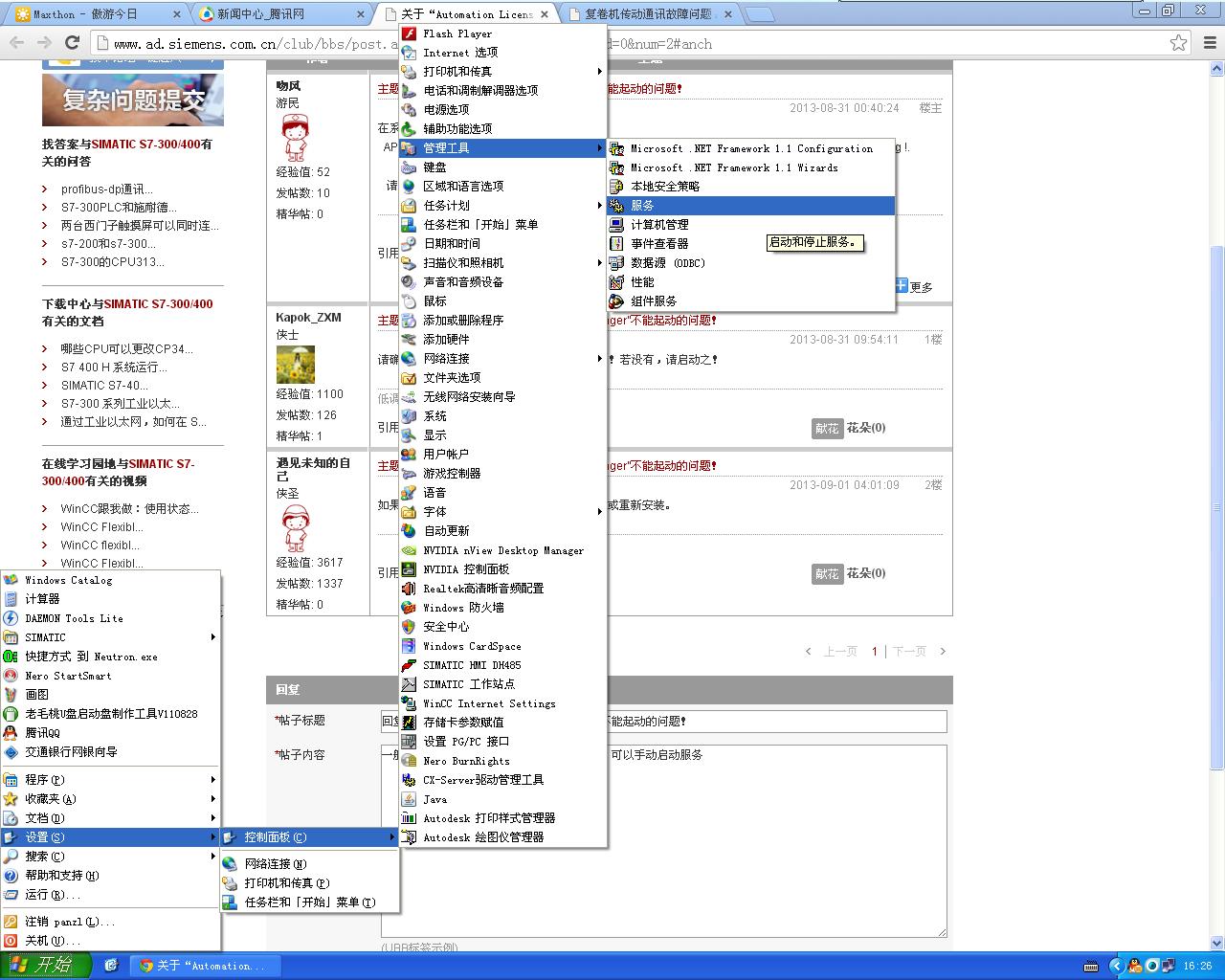Select 关机(U)... in Start menu
The image size is (1225, 980).
coord(110,941)
